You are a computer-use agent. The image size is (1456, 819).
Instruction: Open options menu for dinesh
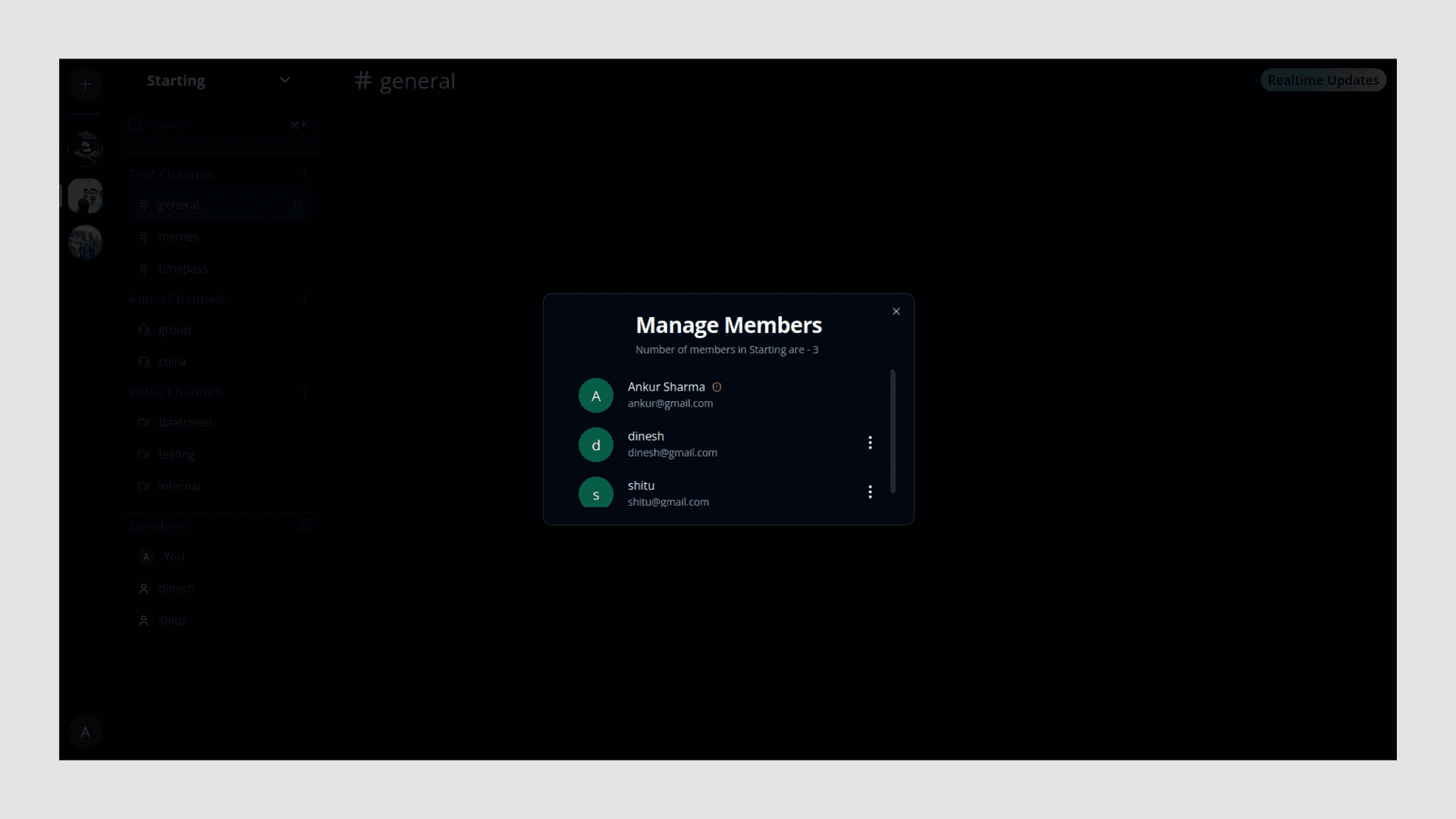point(870,443)
